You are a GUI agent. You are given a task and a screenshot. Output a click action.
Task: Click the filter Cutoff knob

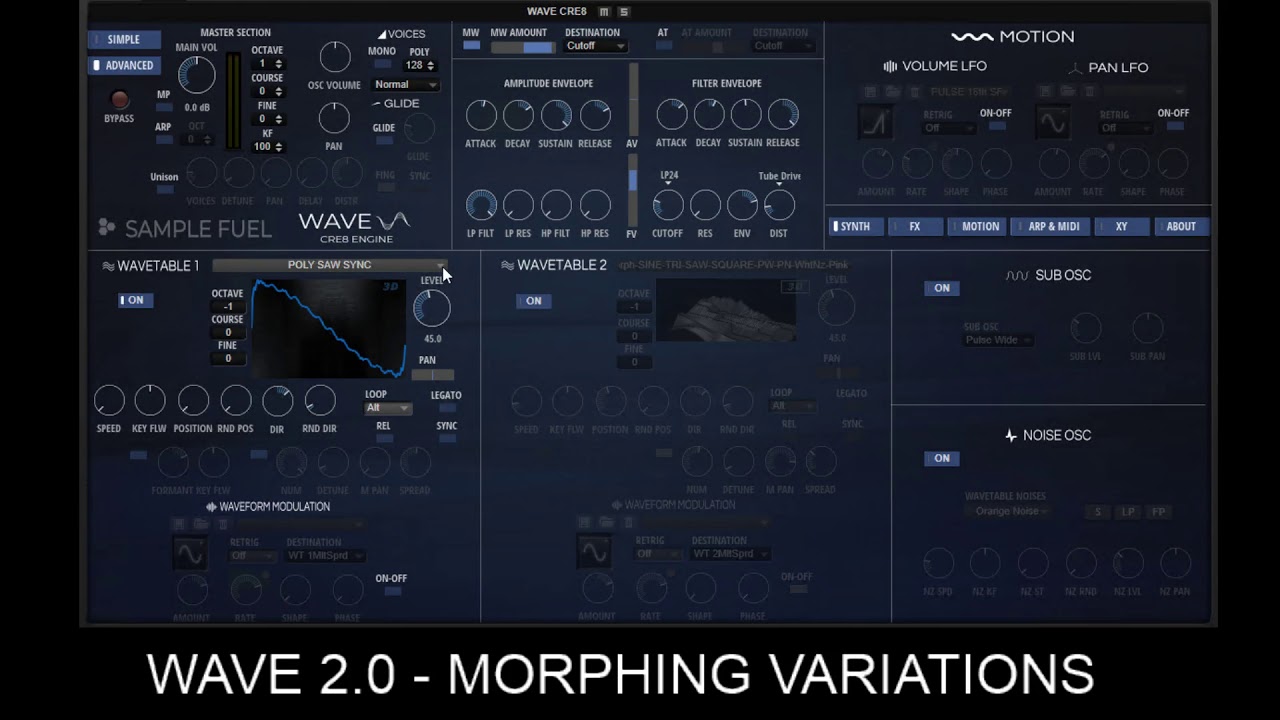[668, 206]
